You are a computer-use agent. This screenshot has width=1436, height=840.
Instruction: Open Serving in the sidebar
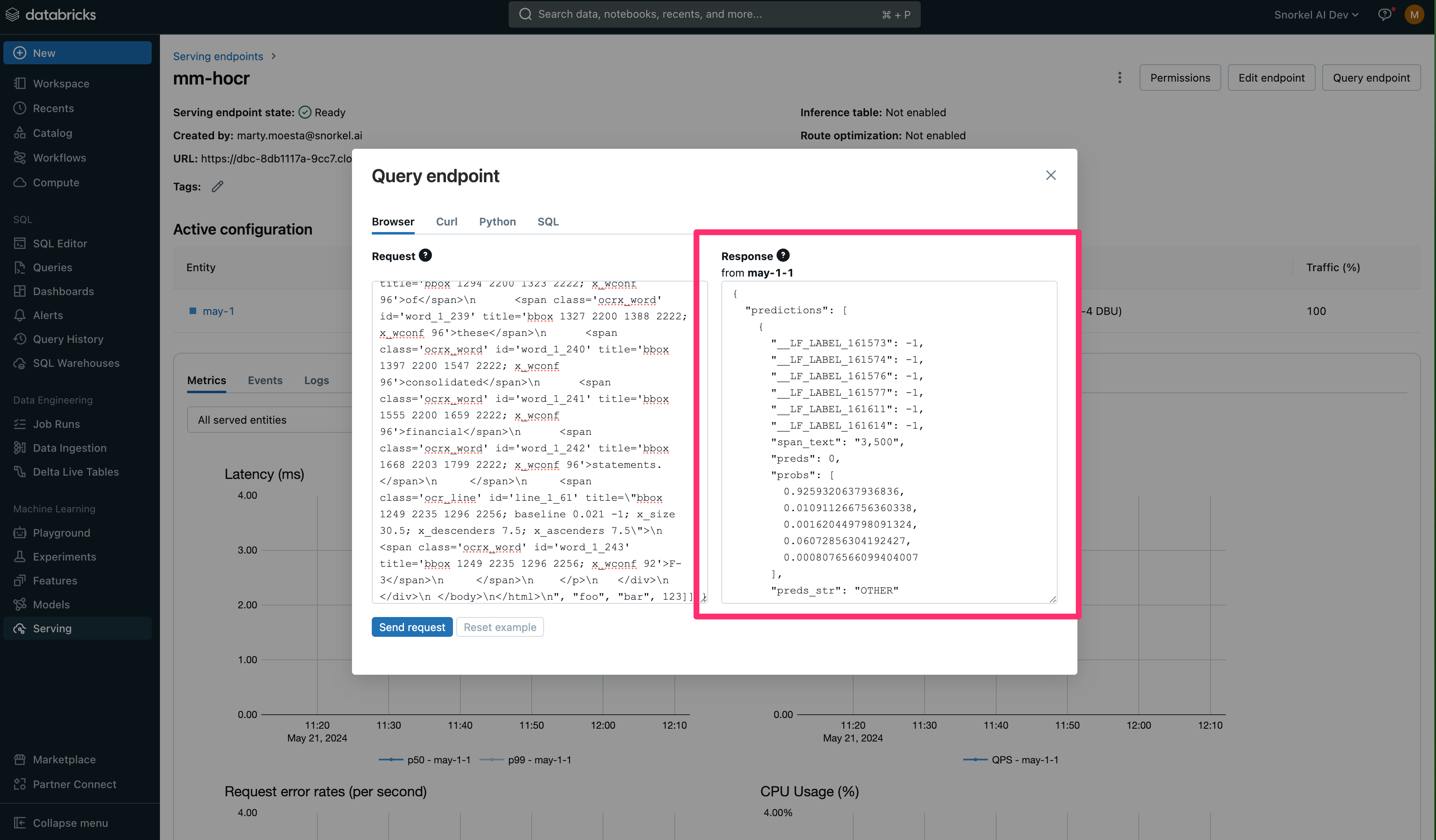point(77,629)
